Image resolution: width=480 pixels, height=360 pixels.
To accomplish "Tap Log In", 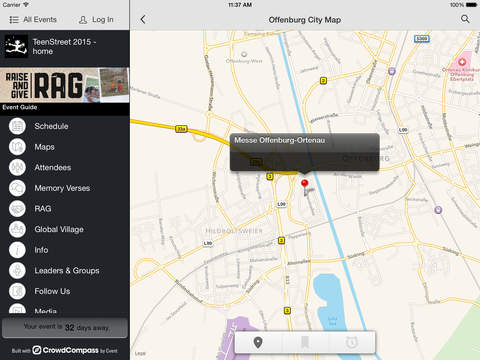I will click(97, 20).
